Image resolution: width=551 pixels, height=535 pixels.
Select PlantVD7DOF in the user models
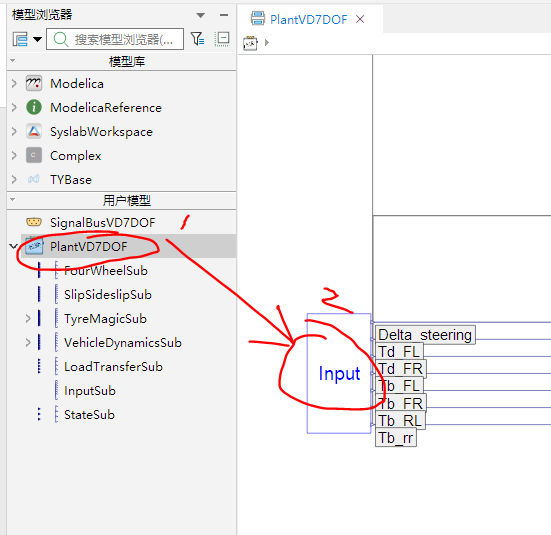click(x=89, y=246)
